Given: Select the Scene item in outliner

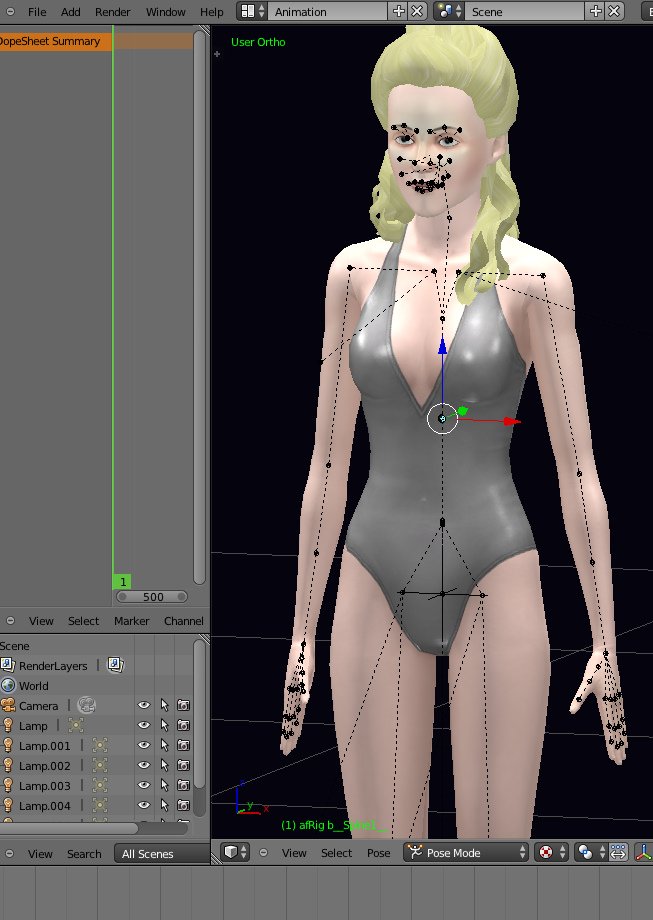Looking at the screenshot, I should click(x=15, y=646).
